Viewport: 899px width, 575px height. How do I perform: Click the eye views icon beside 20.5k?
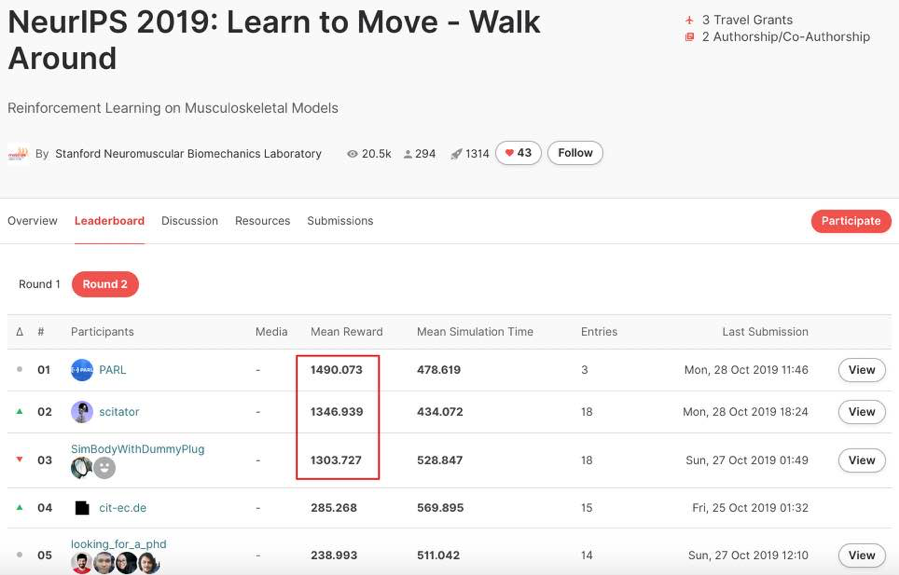(x=352, y=154)
